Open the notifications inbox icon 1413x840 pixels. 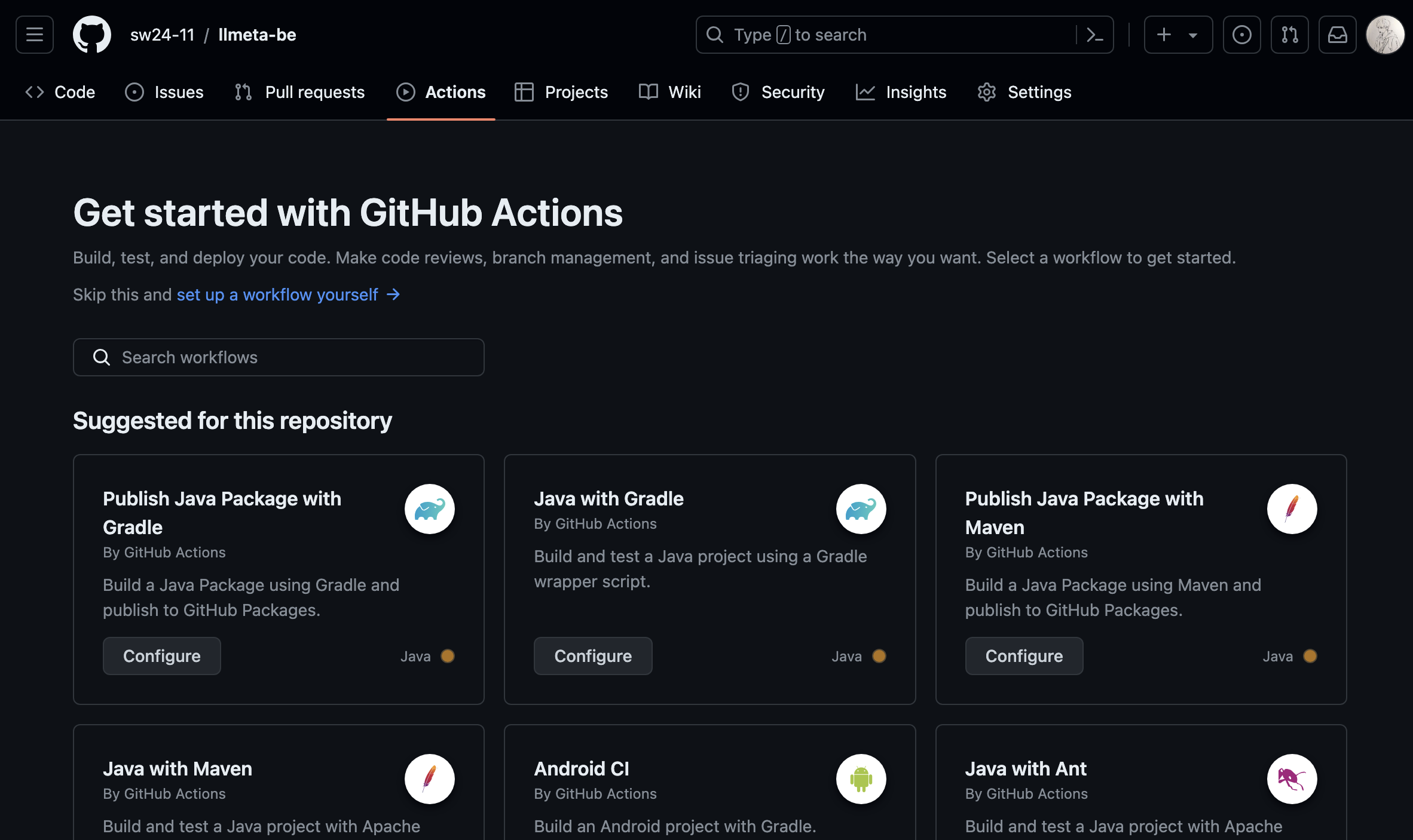point(1337,35)
